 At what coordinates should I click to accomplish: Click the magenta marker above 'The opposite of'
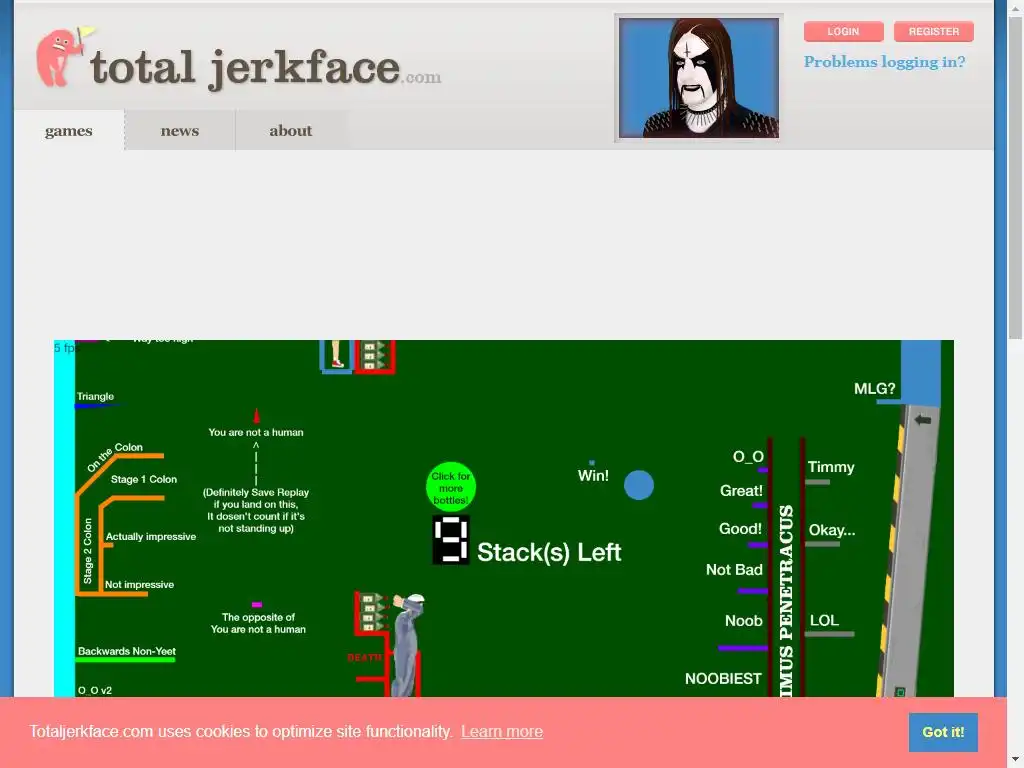coord(257,605)
